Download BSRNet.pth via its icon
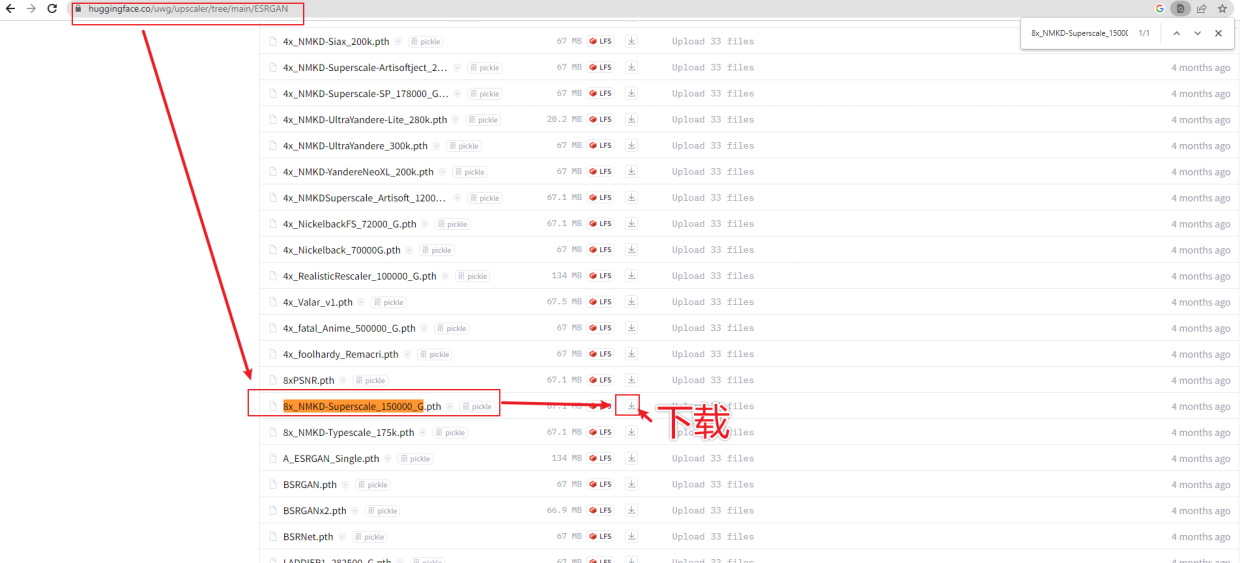 click(631, 536)
